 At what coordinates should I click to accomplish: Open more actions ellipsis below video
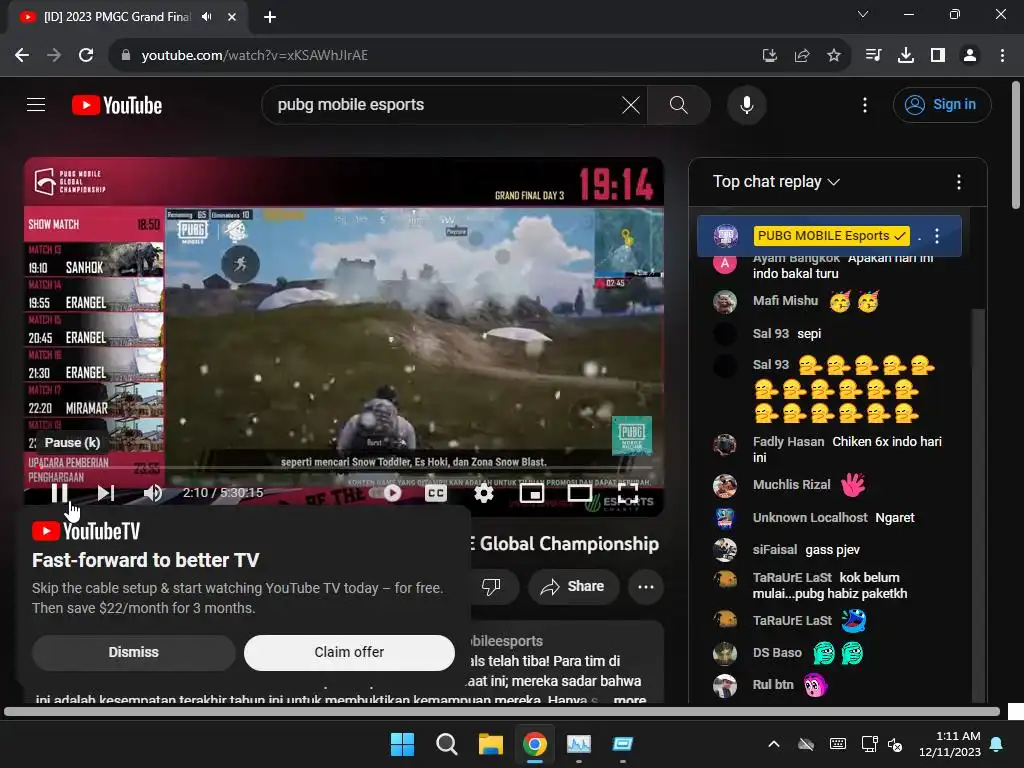(646, 586)
